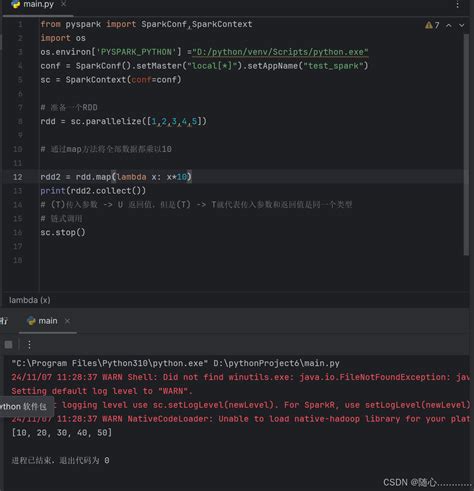Screen dimensions: 474x491
Task: Click the Setting default log level message
Action: coord(102,391)
